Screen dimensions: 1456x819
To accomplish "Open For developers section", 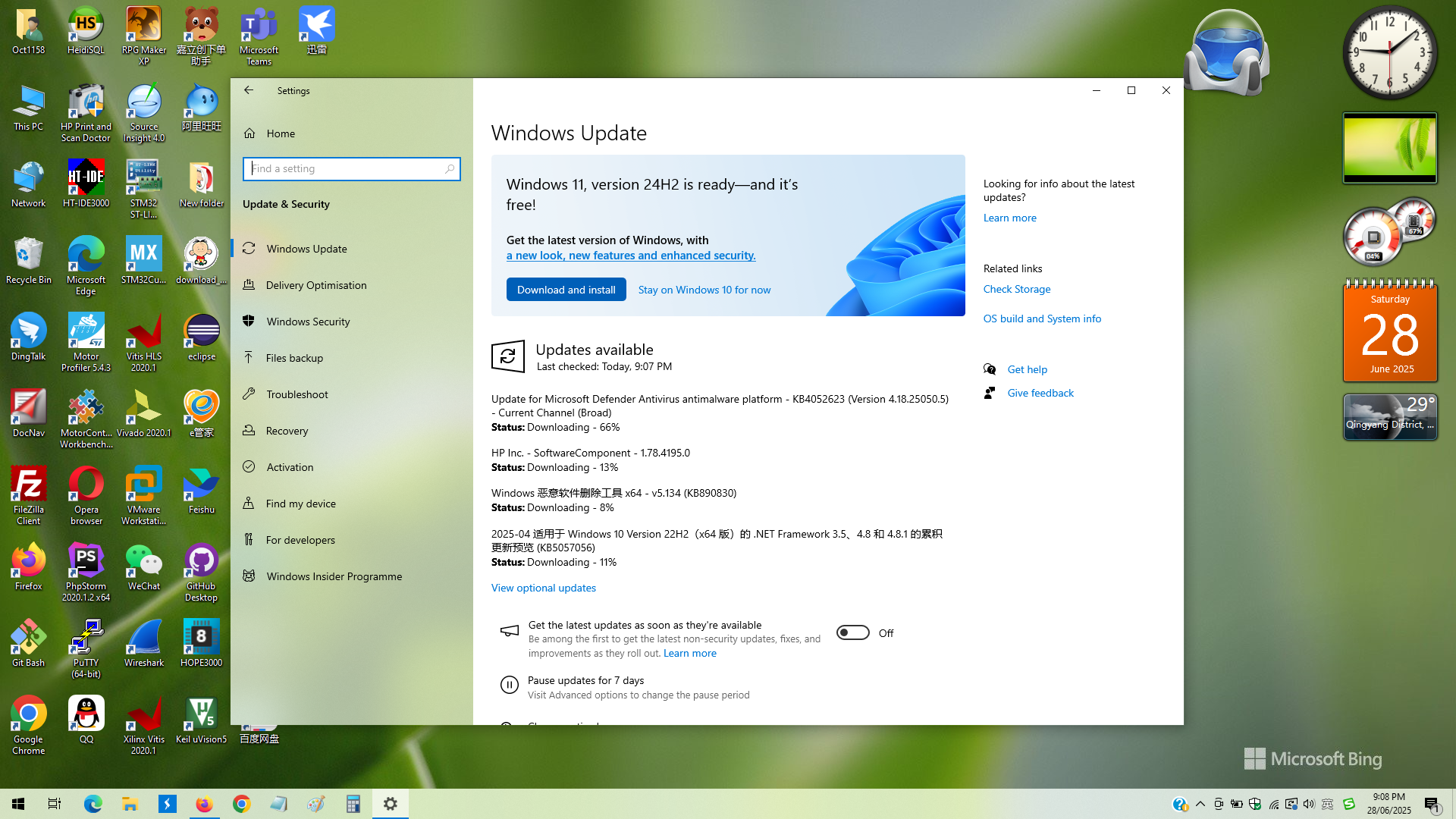I will [x=352, y=540].
